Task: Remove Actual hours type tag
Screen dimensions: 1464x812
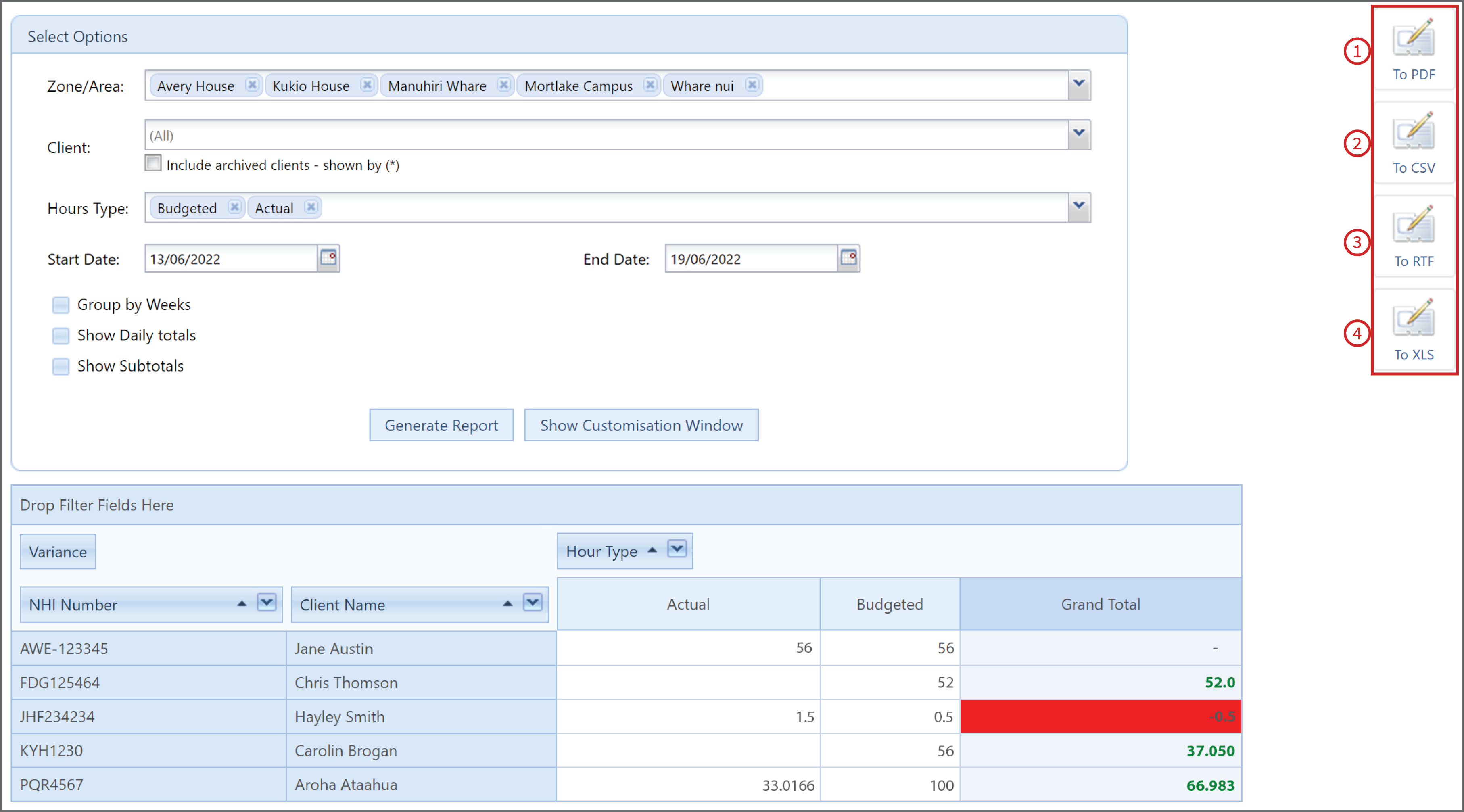Action: (x=311, y=207)
